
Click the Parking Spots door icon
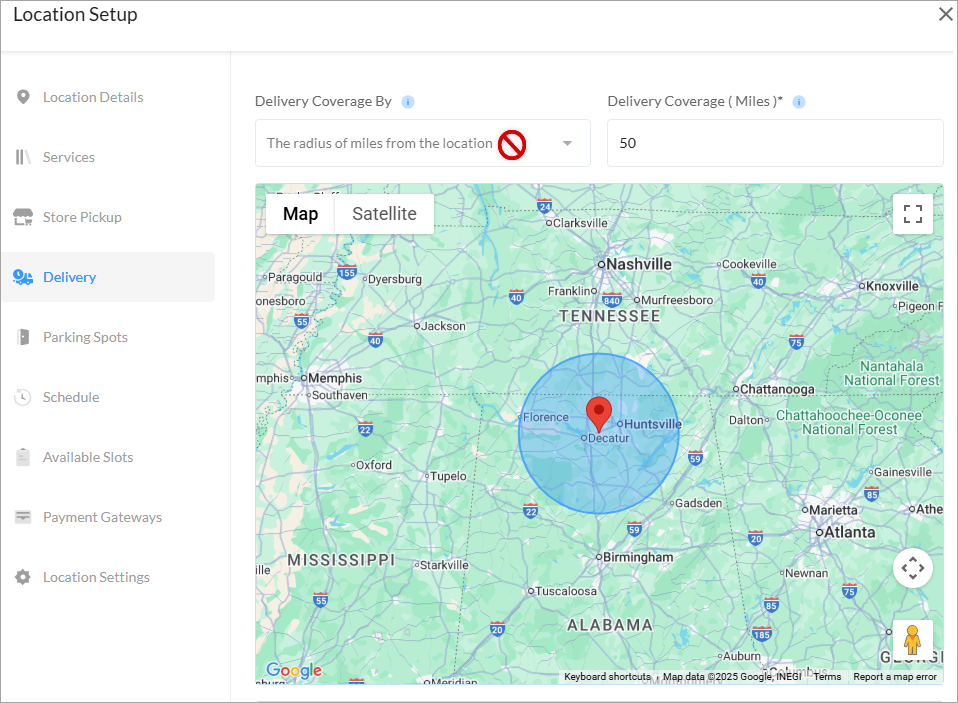(23, 337)
